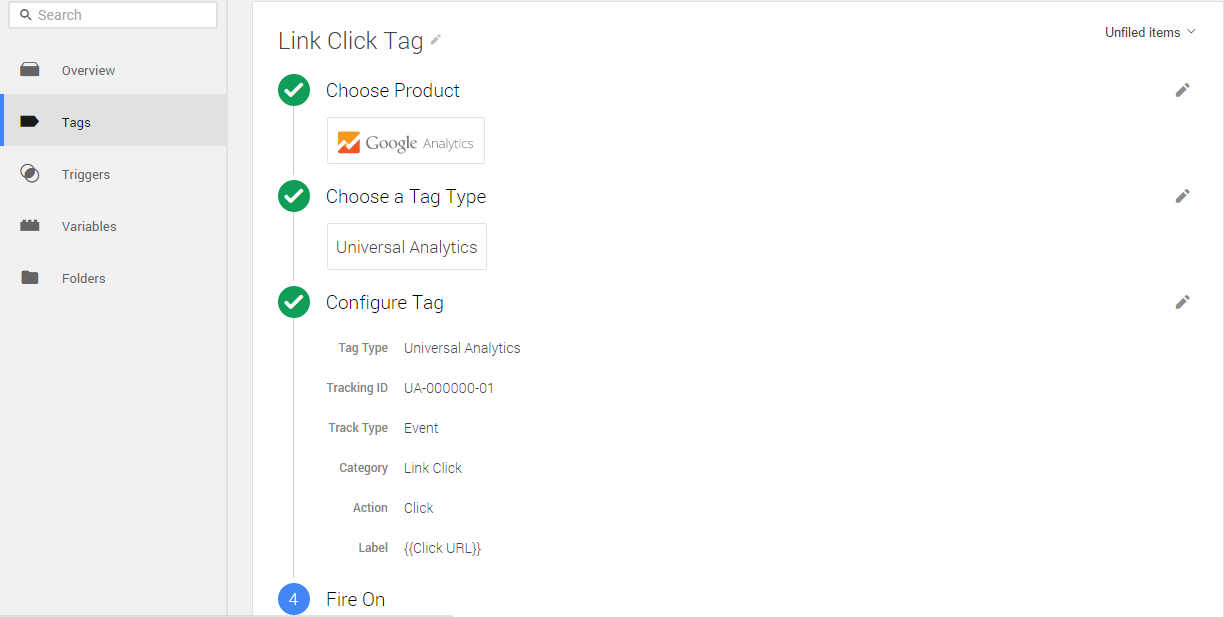Edit the Choose Product step
The width and height of the screenshot is (1224, 617).
coord(1182,90)
